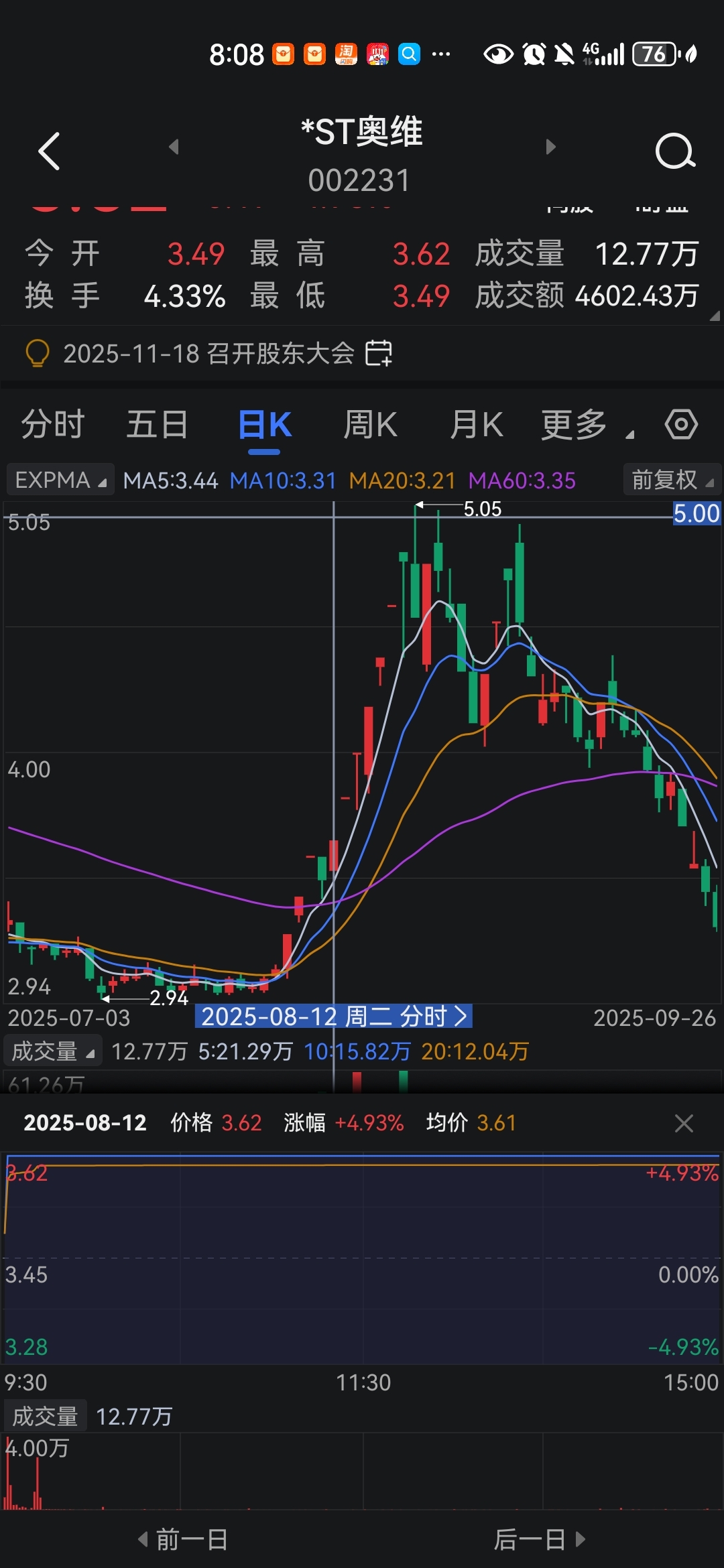This screenshot has height=1568, width=724.
Task: Tap 今开 3.49 value
Action: pyautogui.click(x=125, y=254)
